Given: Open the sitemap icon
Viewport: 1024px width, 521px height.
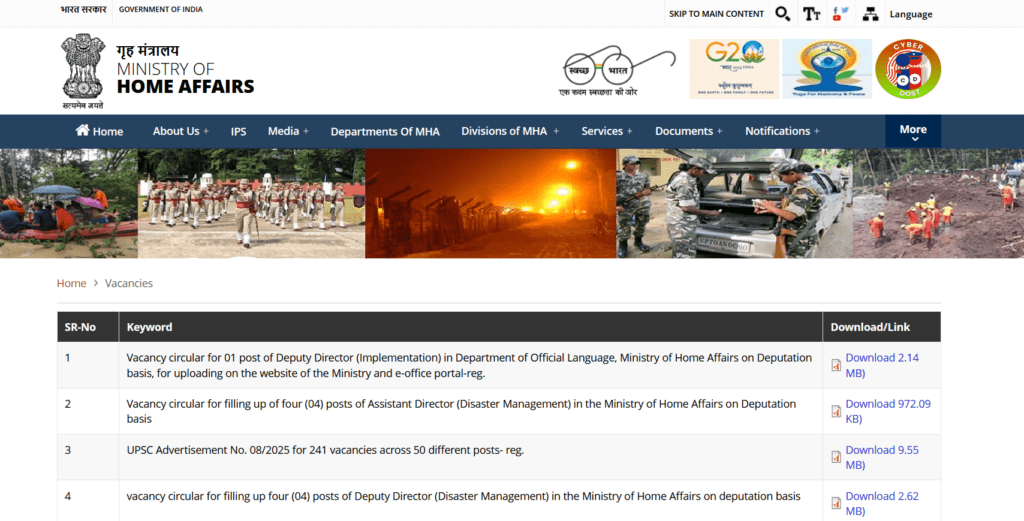Looking at the screenshot, I should click(x=870, y=14).
